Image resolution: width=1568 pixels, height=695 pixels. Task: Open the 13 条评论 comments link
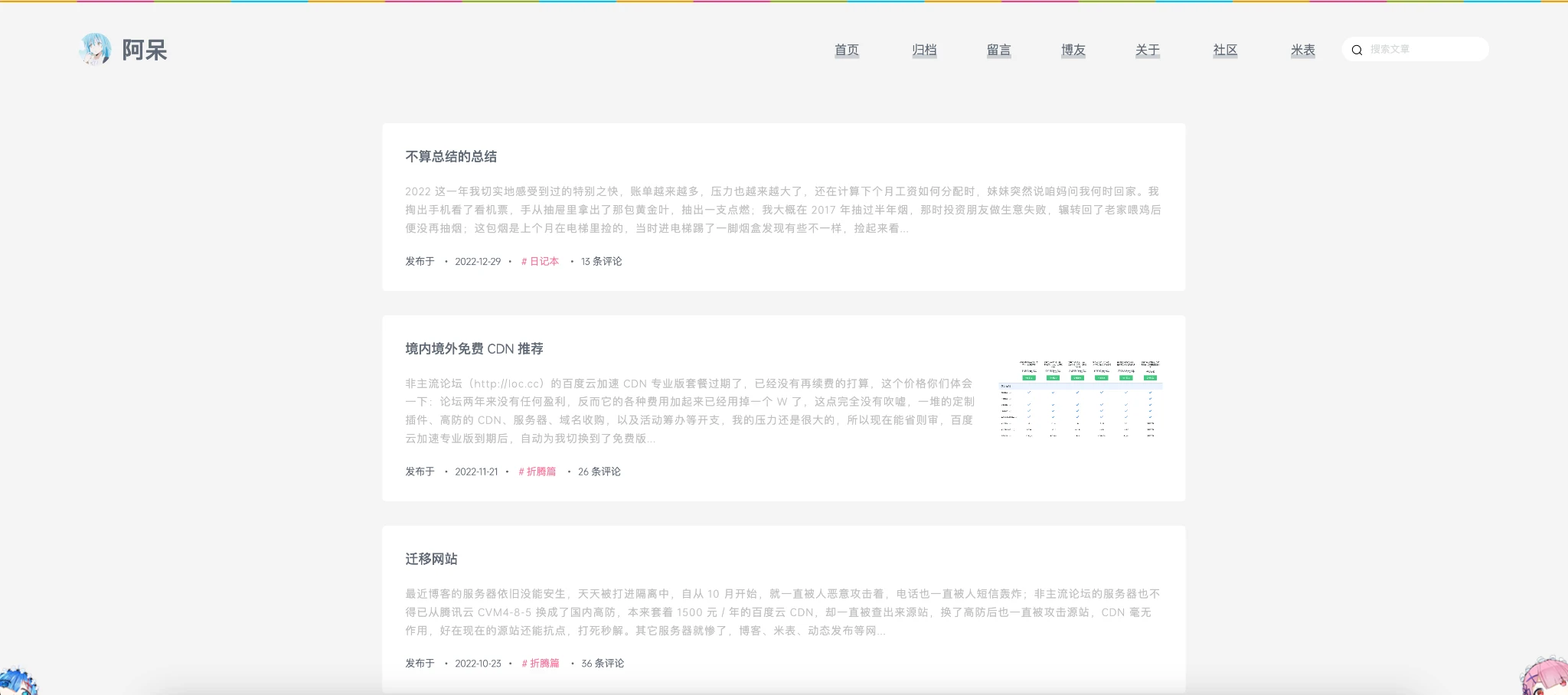point(600,261)
